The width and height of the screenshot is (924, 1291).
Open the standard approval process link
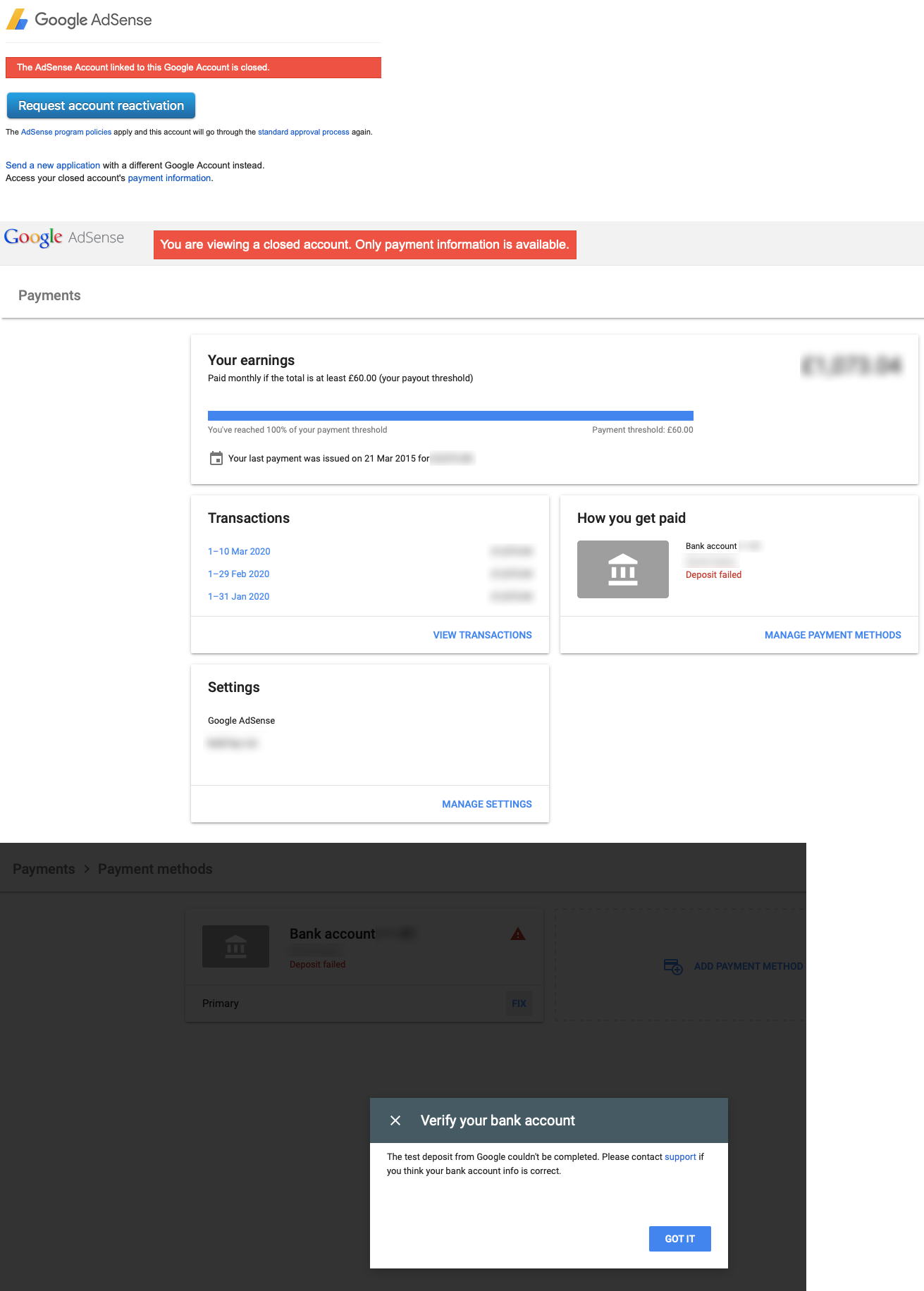[x=304, y=132]
